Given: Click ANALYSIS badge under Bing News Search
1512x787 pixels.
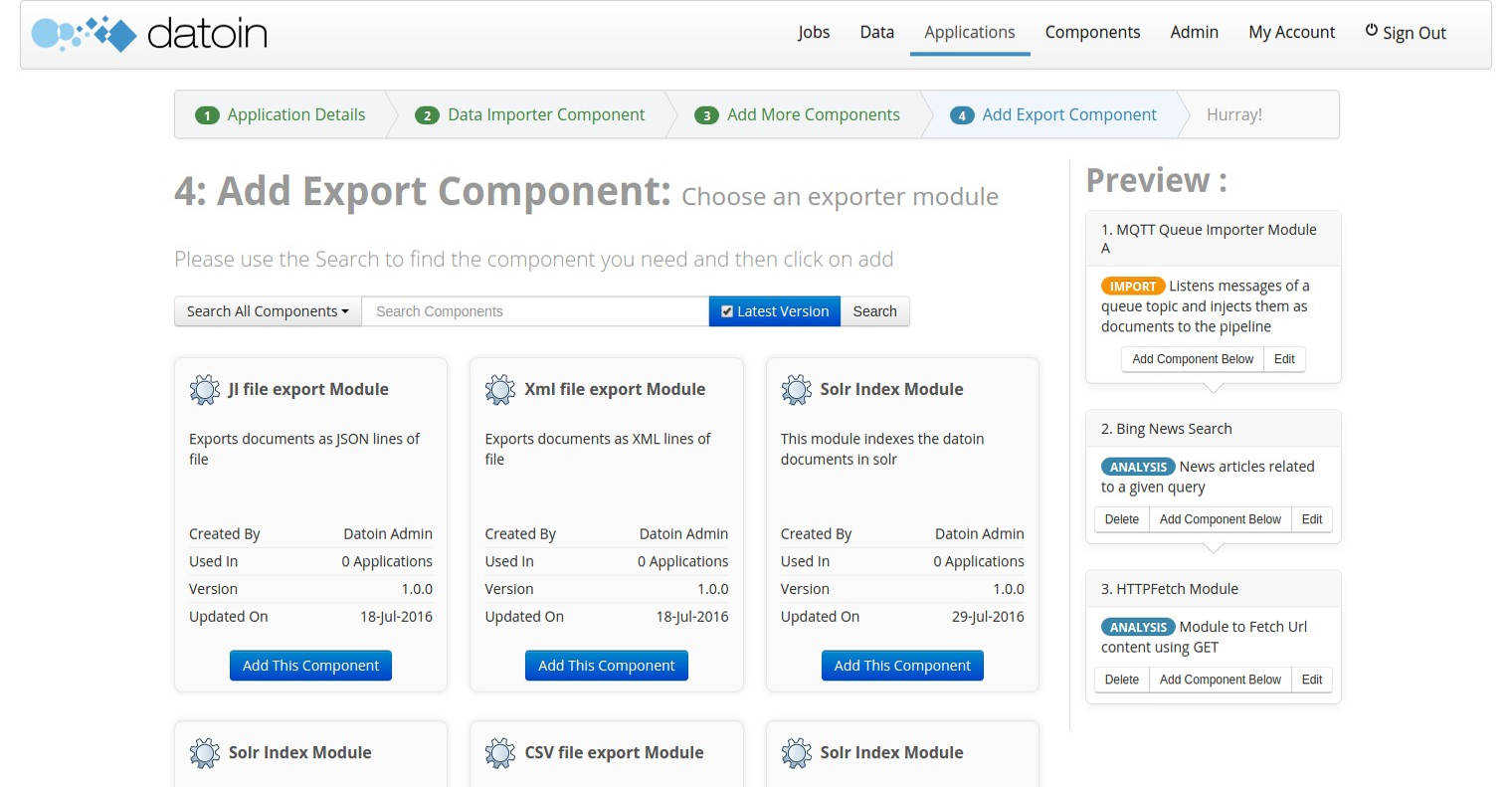Looking at the screenshot, I should [x=1138, y=467].
